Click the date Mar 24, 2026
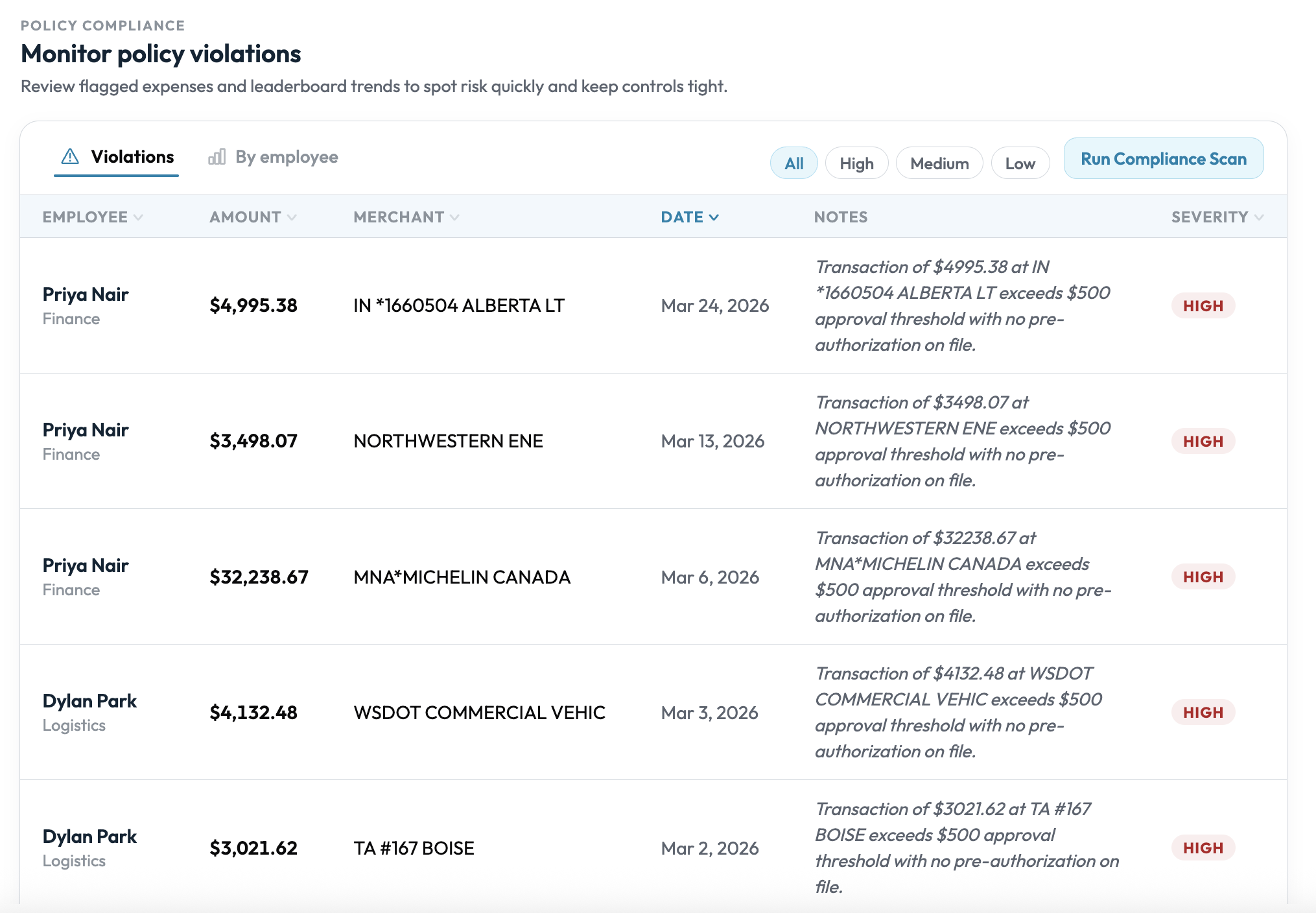Screen dimensions: 1316x913 tap(715, 305)
